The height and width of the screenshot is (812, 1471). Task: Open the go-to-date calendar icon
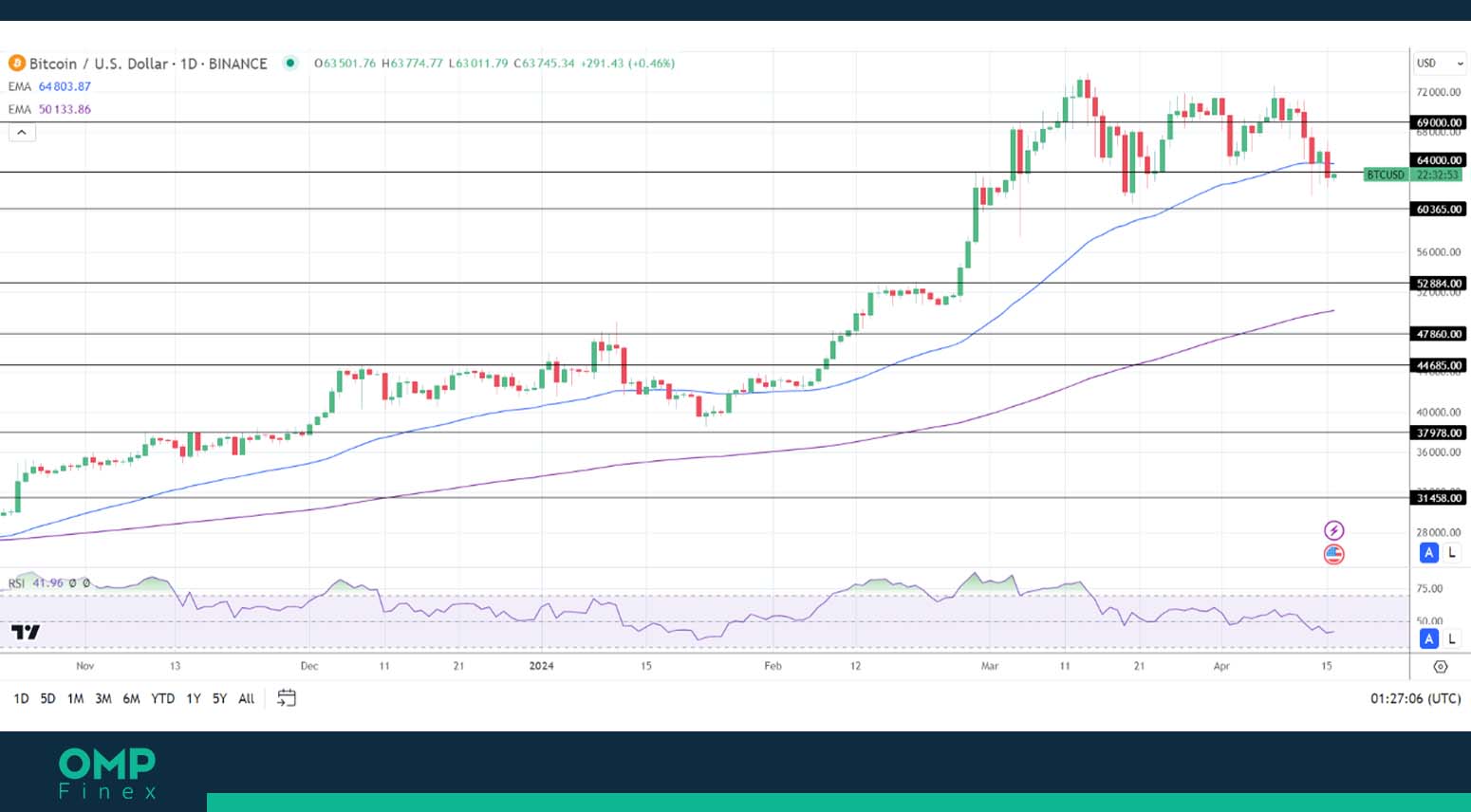(x=287, y=698)
